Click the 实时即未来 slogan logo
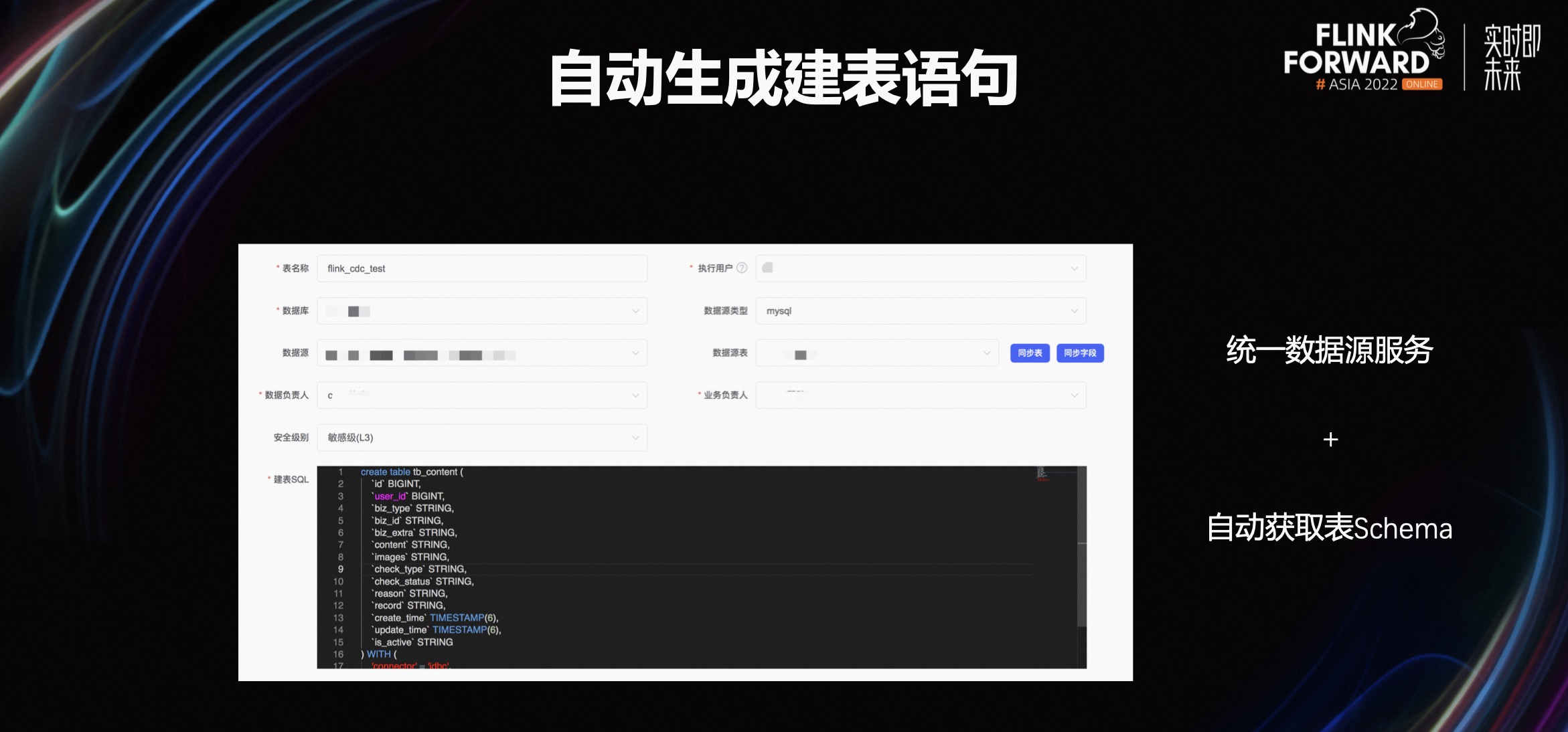This screenshot has width=1568, height=732. click(1511, 58)
